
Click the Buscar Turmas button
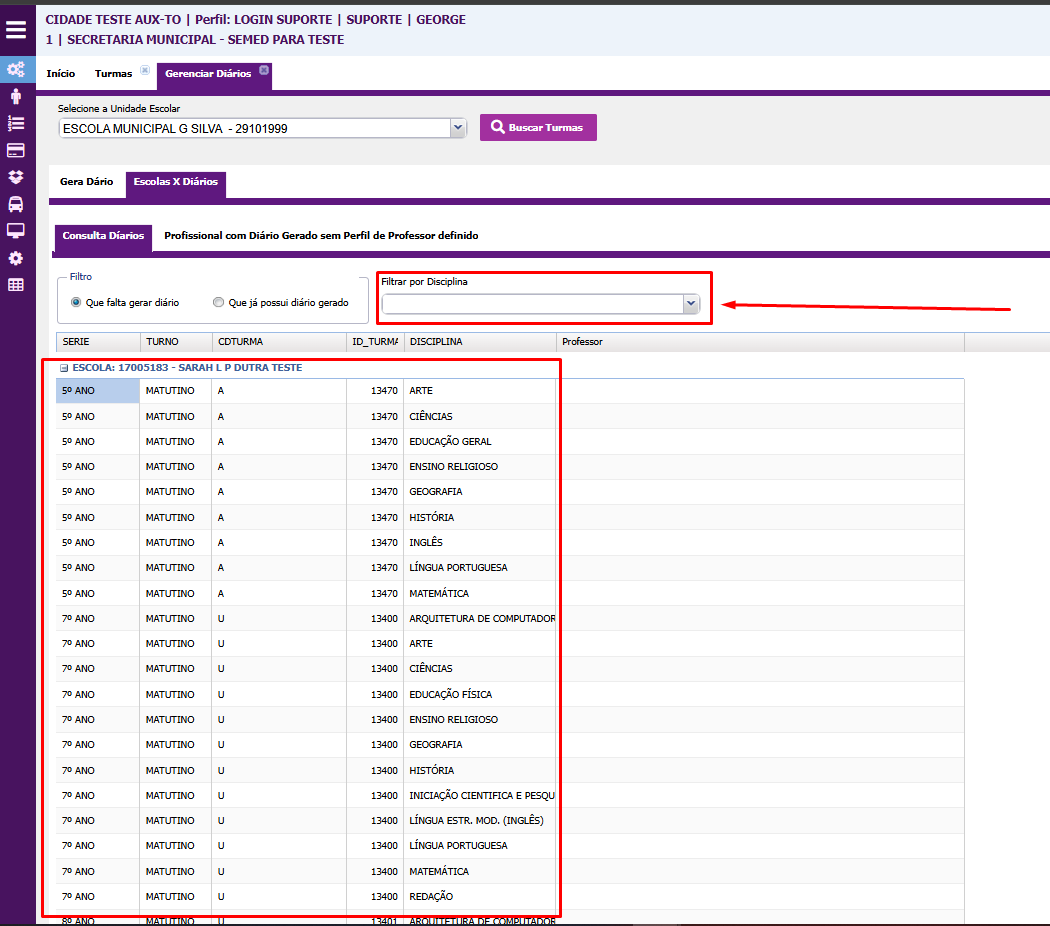[538, 128]
